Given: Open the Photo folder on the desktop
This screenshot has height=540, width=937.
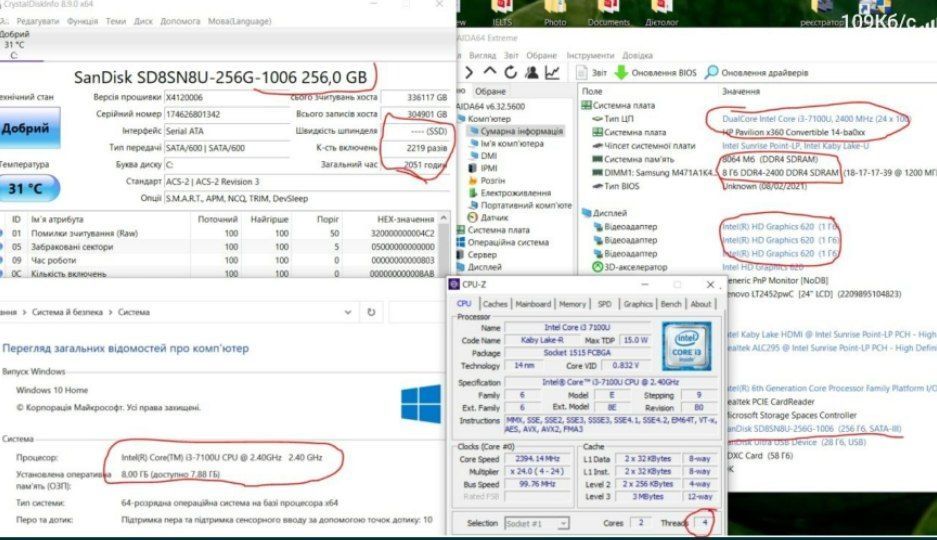Looking at the screenshot, I should click(555, 13).
